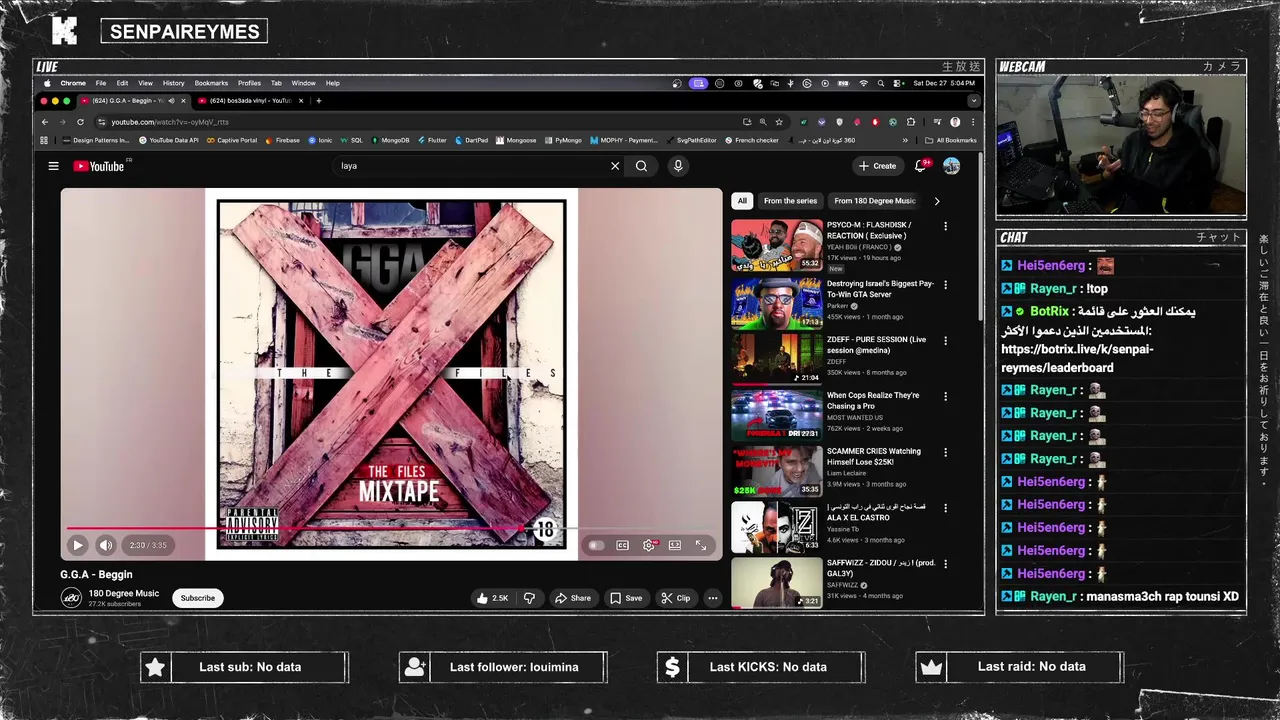Go back in the Chrome browser
The height and width of the screenshot is (720, 1280).
[45, 122]
